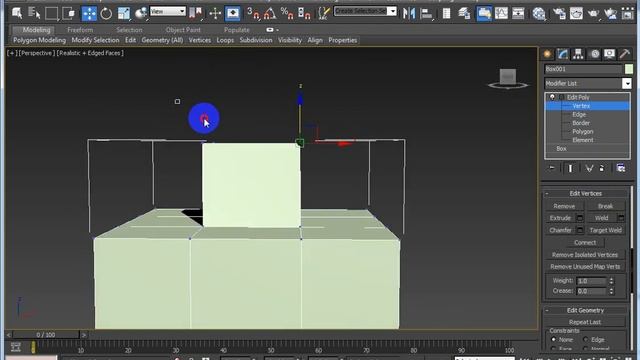Collapse the Edit Poly modifier tree
Image resolution: width=640 pixels, height=360 pixels.
(562, 97)
